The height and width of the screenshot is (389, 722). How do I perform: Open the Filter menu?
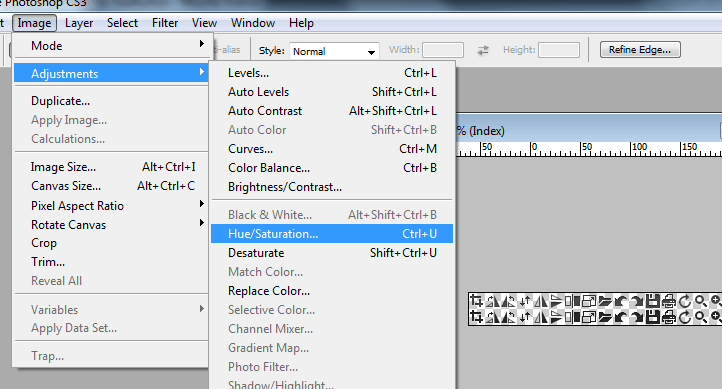point(165,23)
